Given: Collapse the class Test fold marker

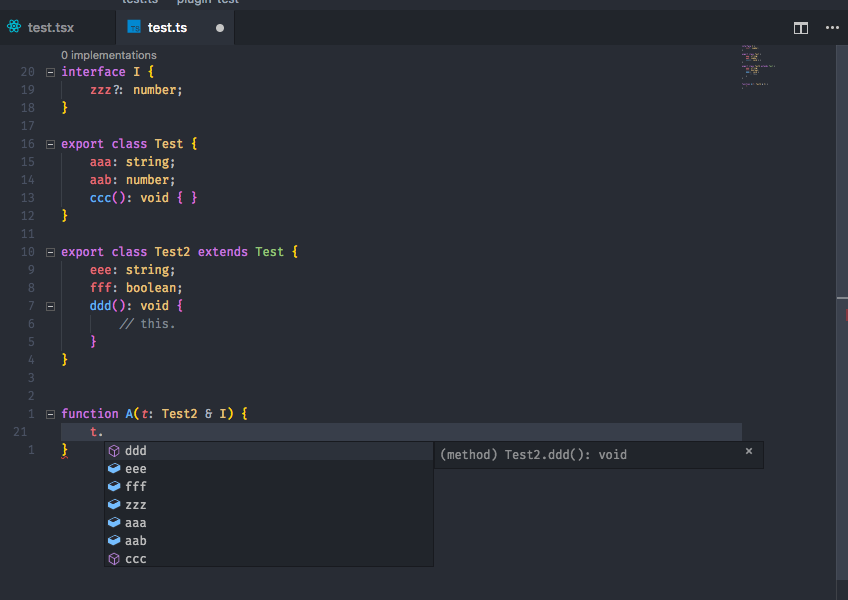Looking at the screenshot, I should pyautogui.click(x=50, y=144).
